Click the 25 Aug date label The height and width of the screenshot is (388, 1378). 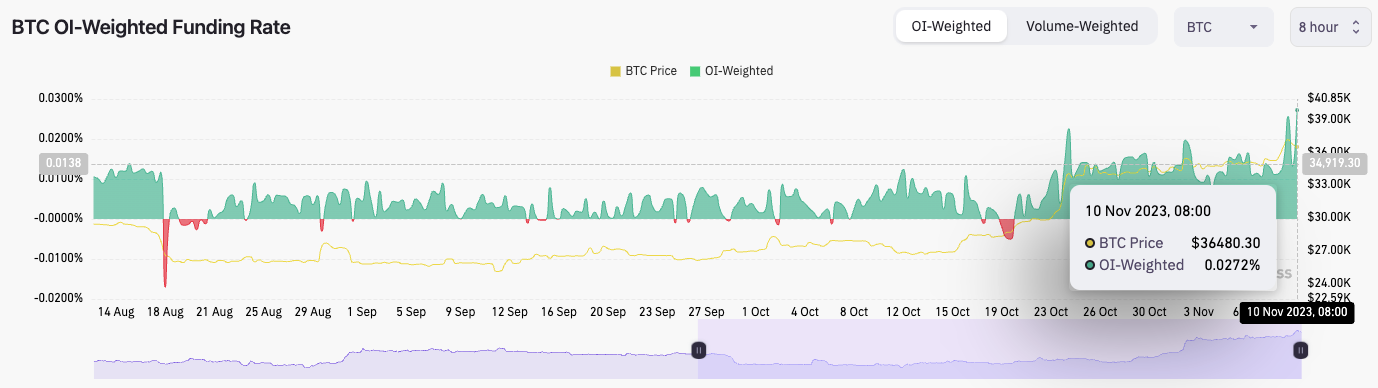pos(263,312)
